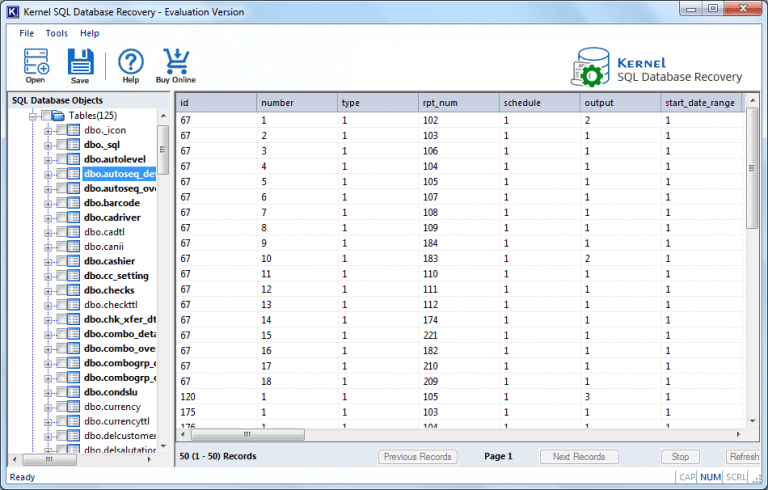Click the output column header
This screenshot has height=490, width=768.
pyautogui.click(x=620, y=103)
